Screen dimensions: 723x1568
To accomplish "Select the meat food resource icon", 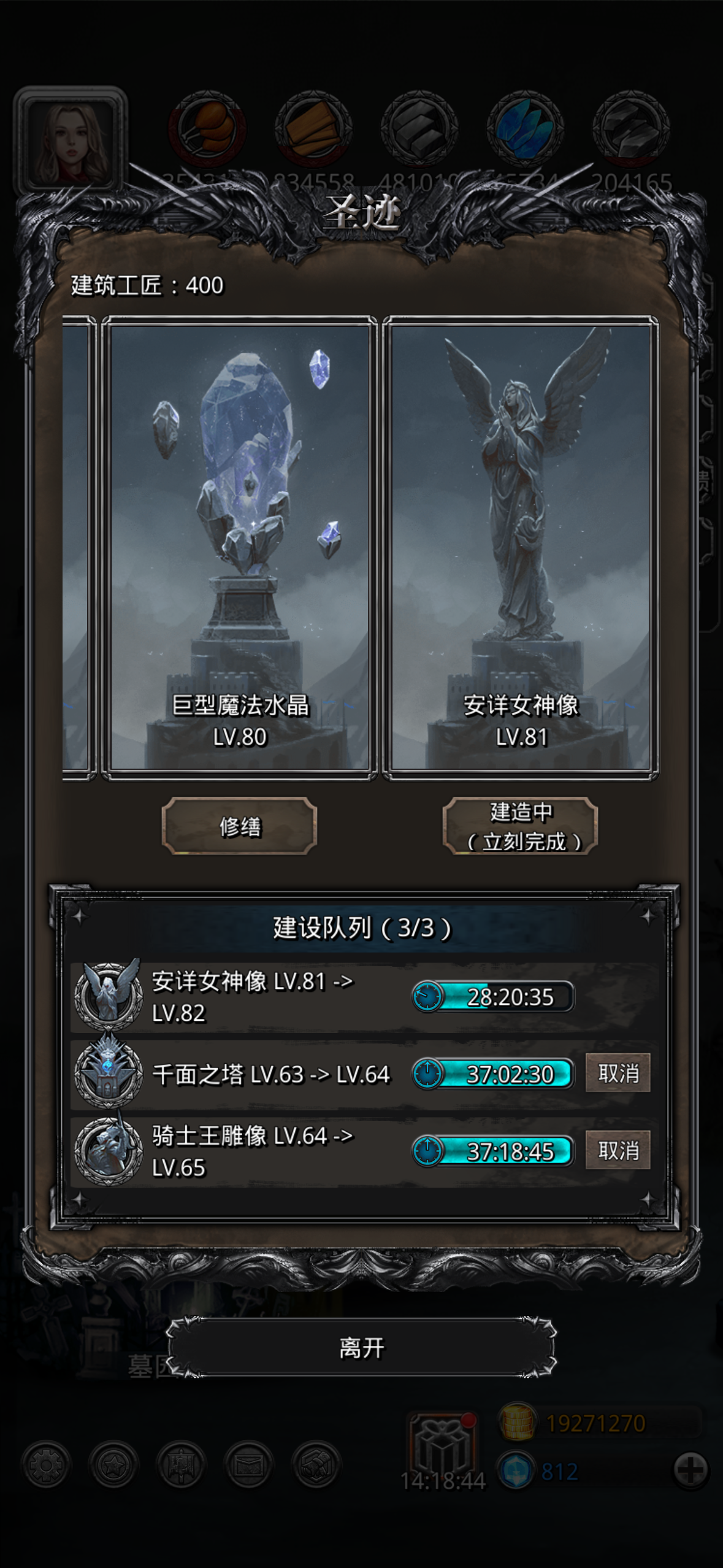I will point(207,129).
